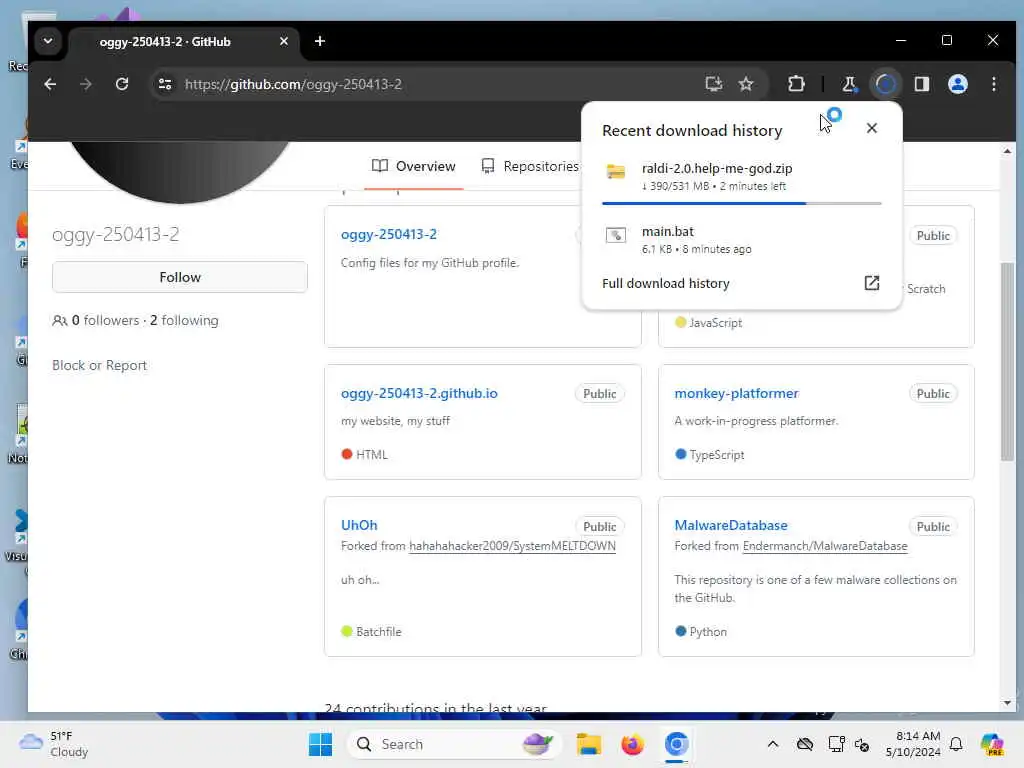Open the UhOh repository
The width and height of the screenshot is (1024, 768).
point(359,525)
